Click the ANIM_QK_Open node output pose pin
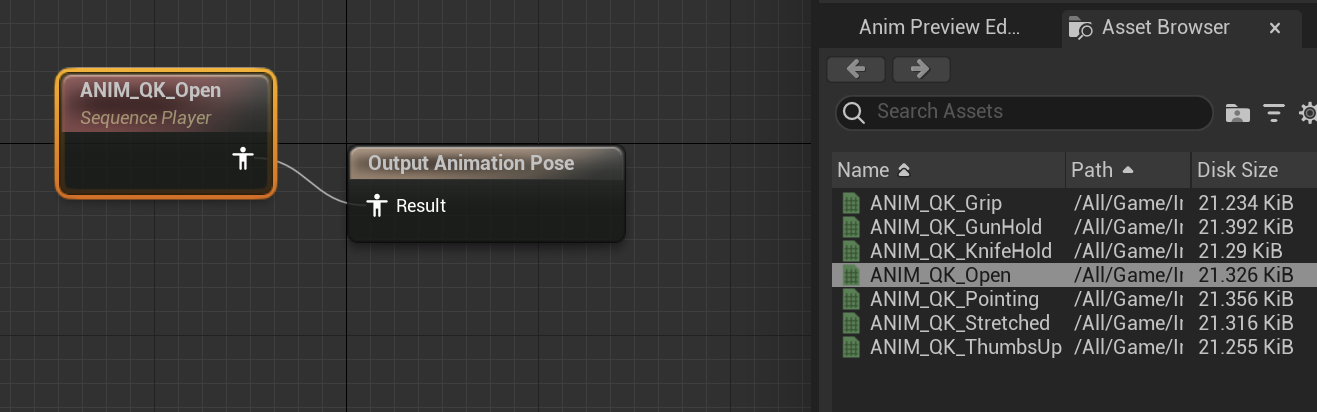The height and width of the screenshot is (412, 1317). (x=242, y=158)
